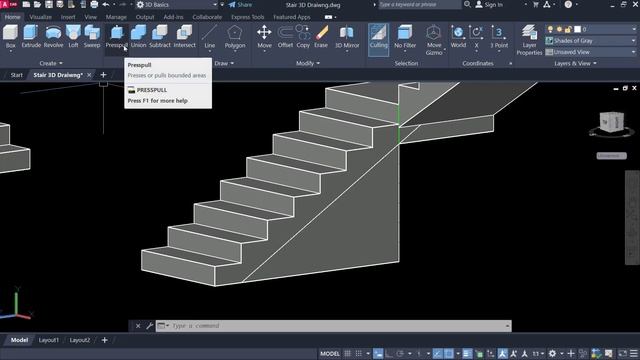Image resolution: width=640 pixels, height=360 pixels.
Task: Expand the Create panel
Action: [x=51, y=63]
